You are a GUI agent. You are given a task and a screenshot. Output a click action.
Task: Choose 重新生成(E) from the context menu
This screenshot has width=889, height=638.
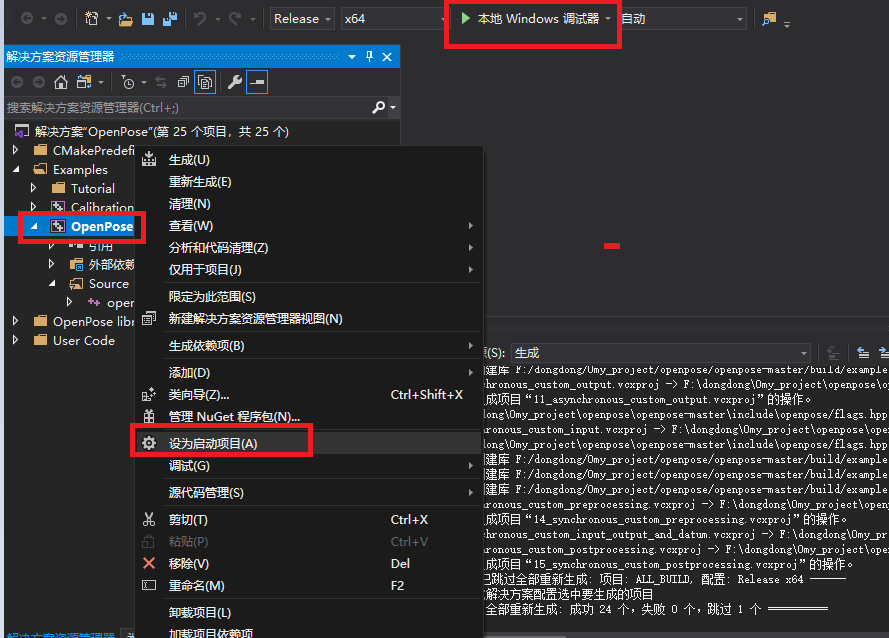point(308,181)
